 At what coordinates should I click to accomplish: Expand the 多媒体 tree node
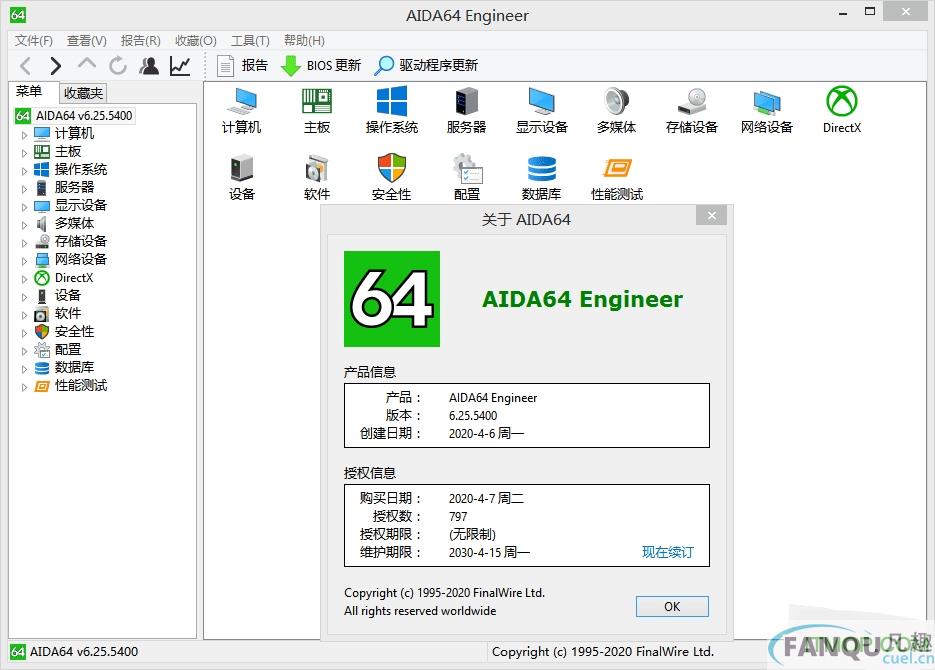pyautogui.click(x=24, y=225)
